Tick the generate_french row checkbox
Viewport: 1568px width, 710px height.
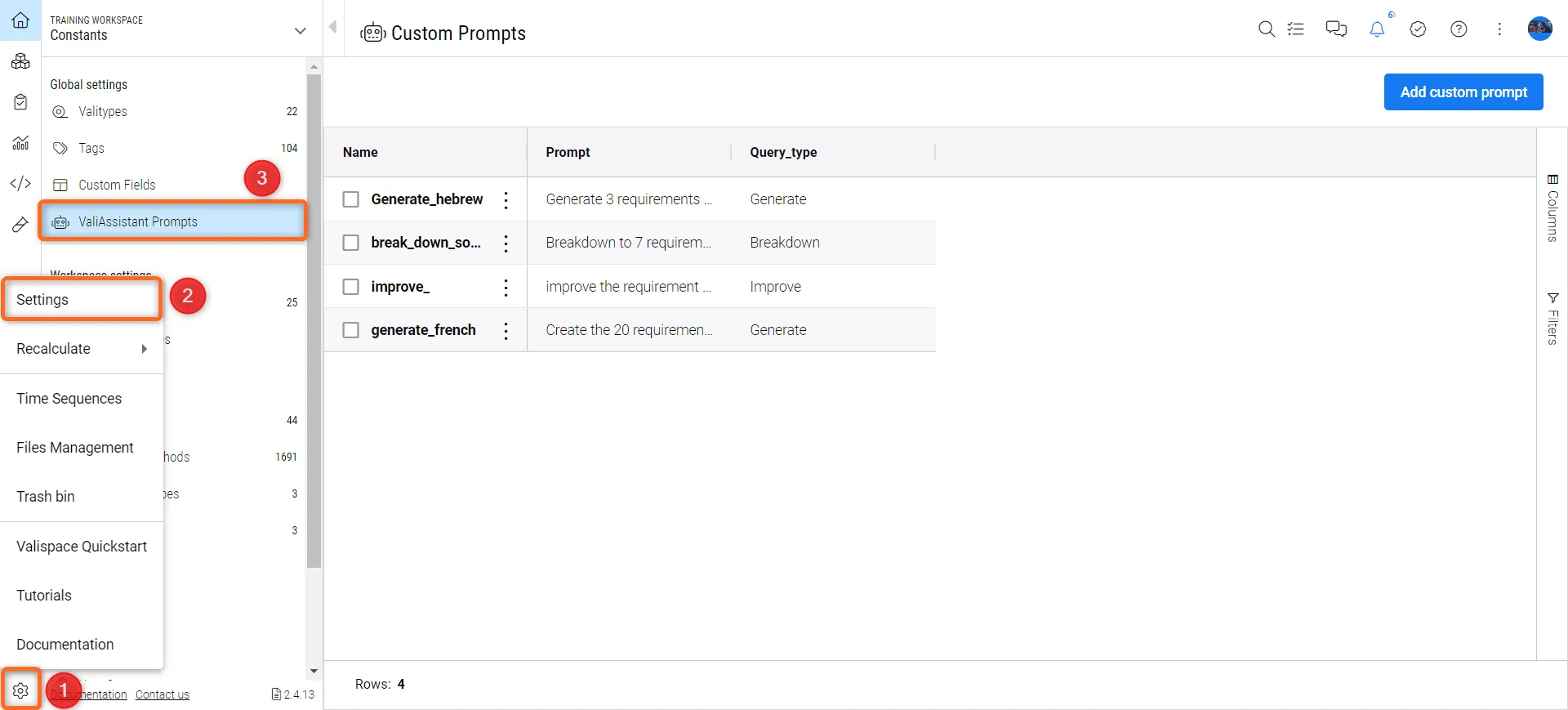[x=351, y=330]
